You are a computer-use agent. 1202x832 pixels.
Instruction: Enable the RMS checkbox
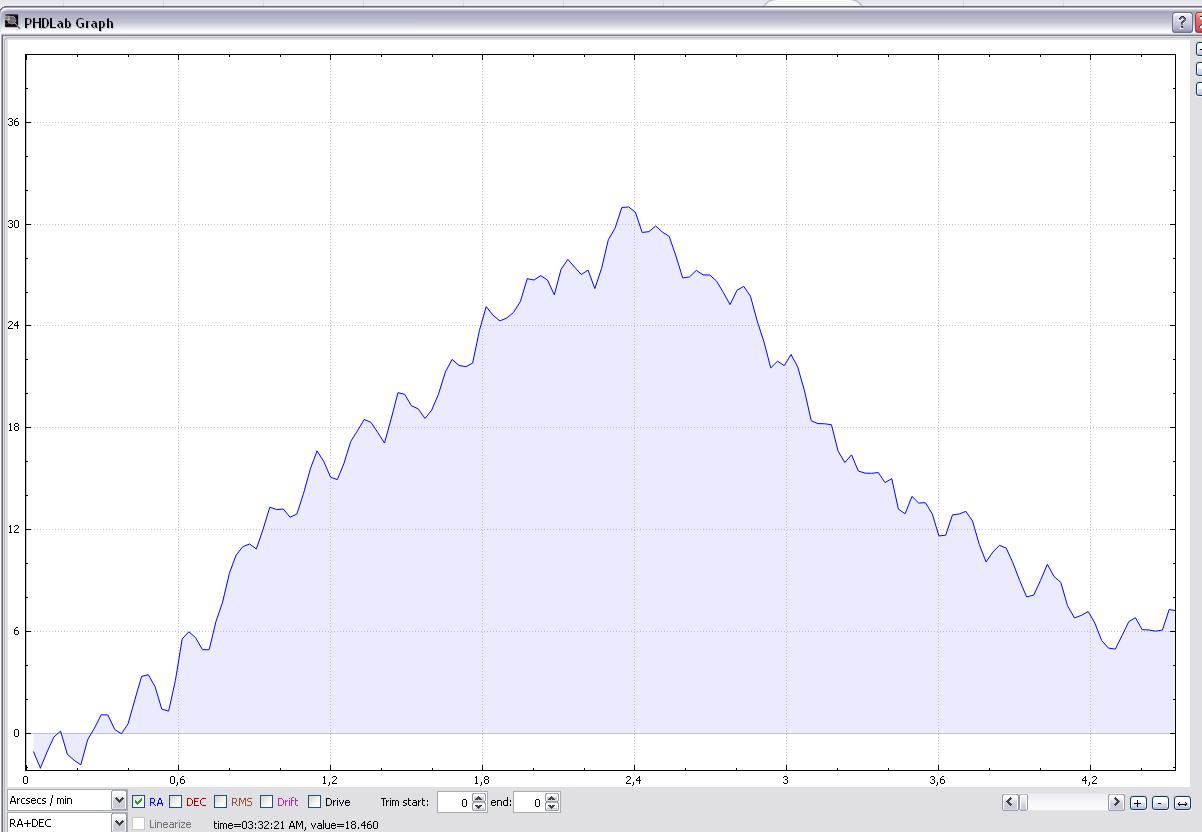click(220, 802)
